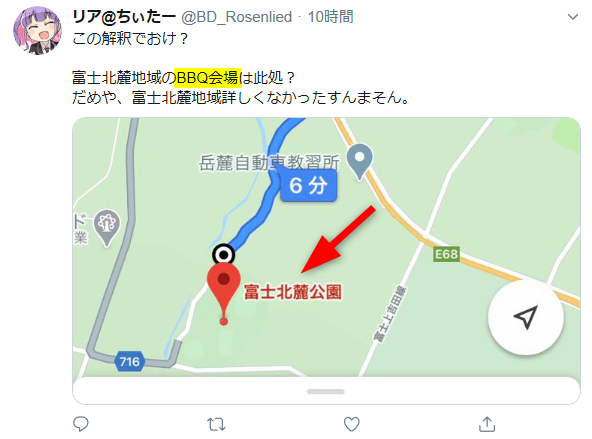The image size is (592, 439).
Task: Retweet this post using the retweet icon
Action: [x=216, y=424]
